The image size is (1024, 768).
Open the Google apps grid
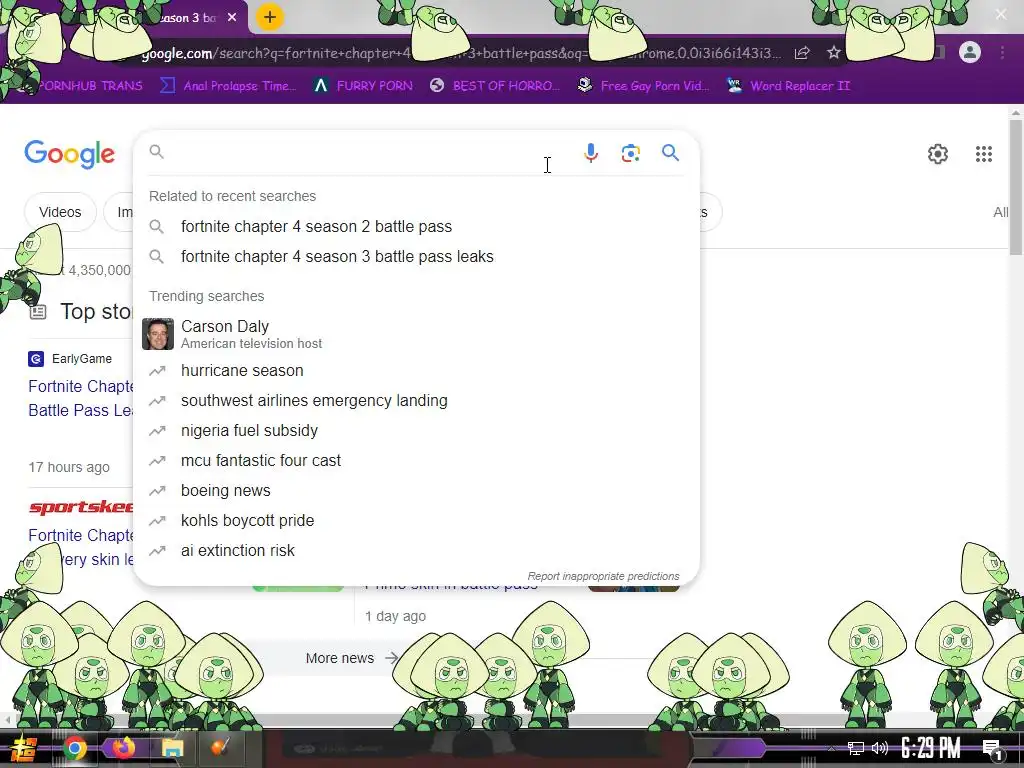coord(984,153)
